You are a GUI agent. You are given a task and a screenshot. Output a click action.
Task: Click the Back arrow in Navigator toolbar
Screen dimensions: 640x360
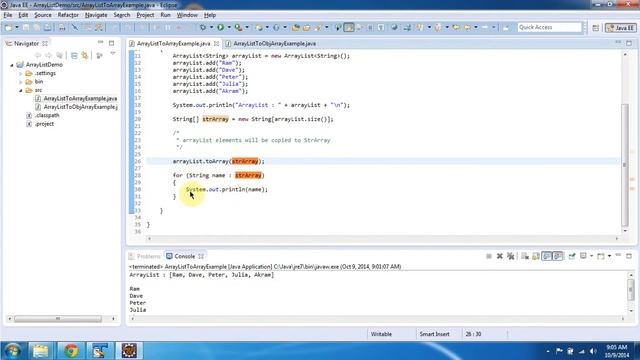[x=38, y=56]
